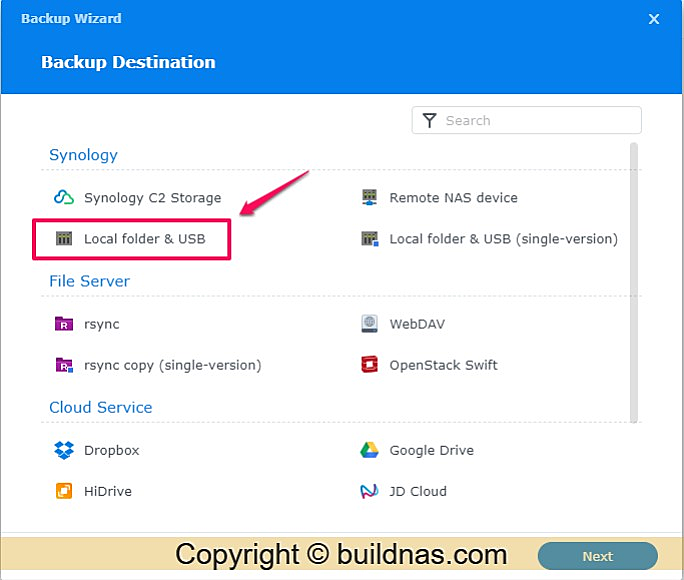This screenshot has height=580, width=684.
Task: Click the Synology section heading
Action: click(x=83, y=155)
